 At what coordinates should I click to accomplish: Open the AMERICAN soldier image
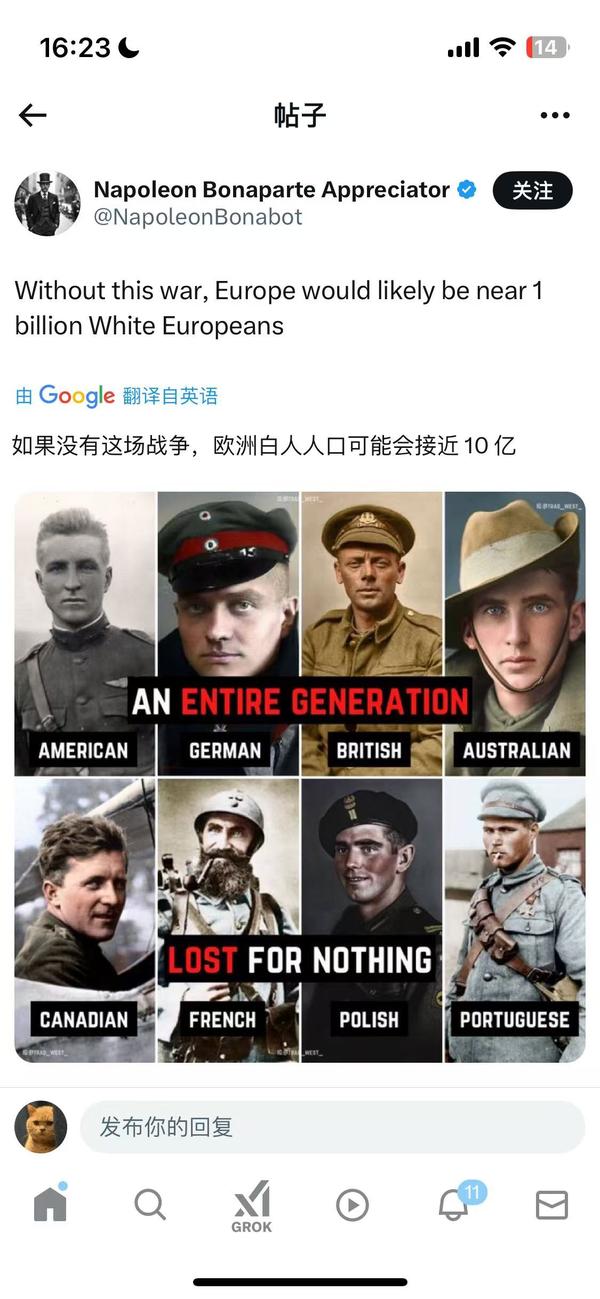85,633
